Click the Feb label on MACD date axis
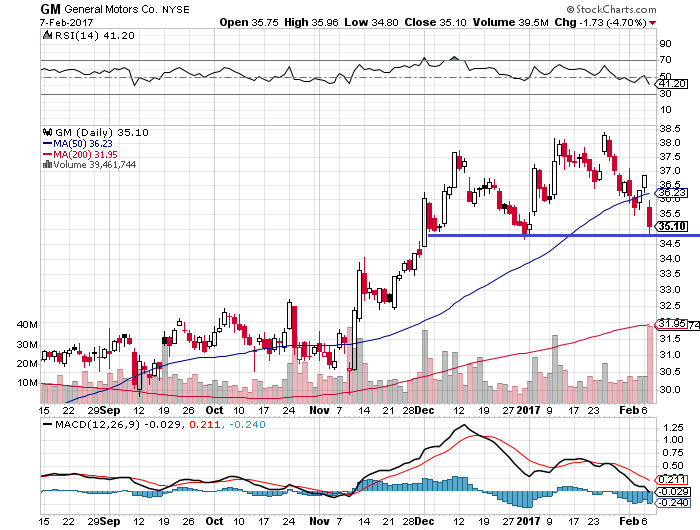The width and height of the screenshot is (700, 530). point(629,521)
